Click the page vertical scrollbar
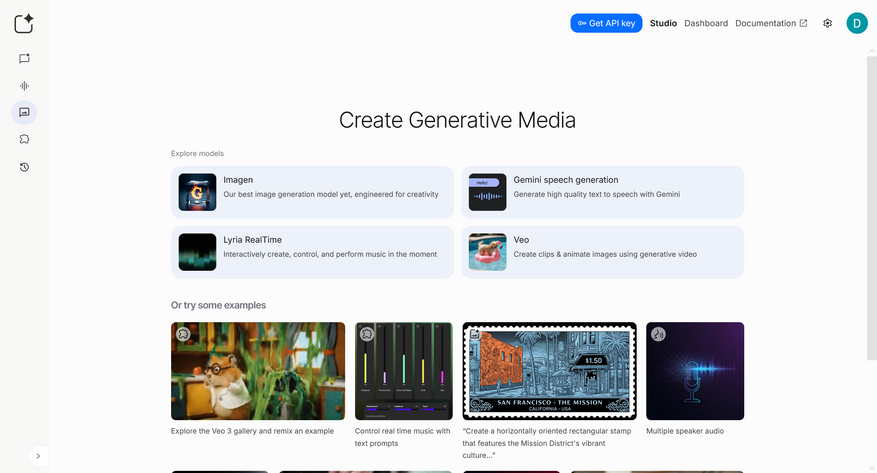This screenshot has height=473, width=877. (x=871, y=208)
